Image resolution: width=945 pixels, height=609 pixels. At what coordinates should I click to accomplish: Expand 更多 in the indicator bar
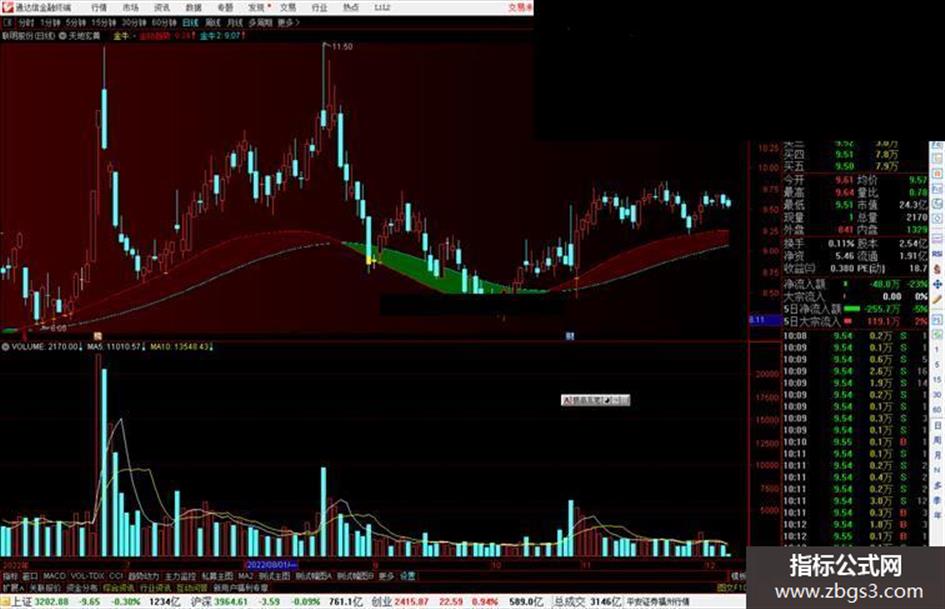tap(386, 576)
